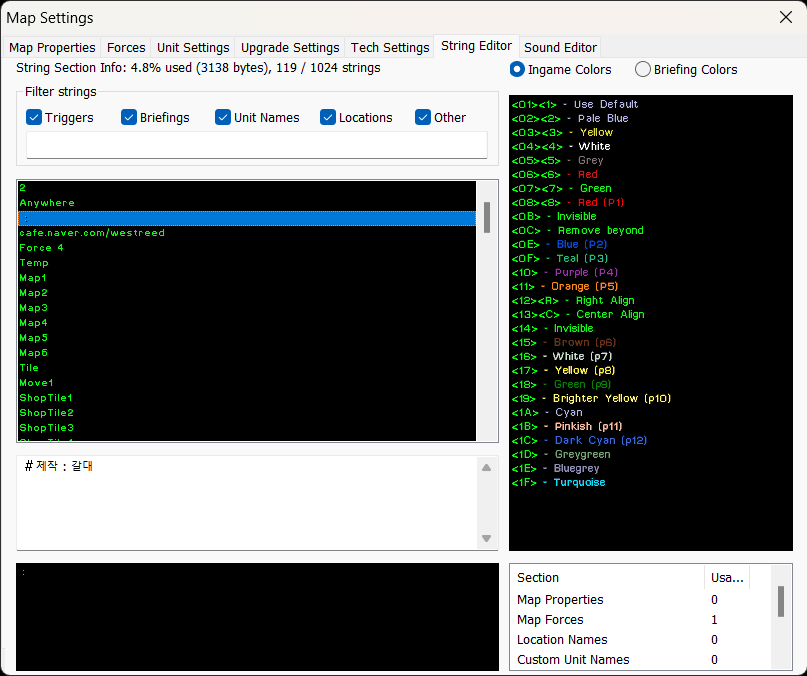Open the Forces tab
Viewport: 807px width, 676px height.
pyautogui.click(x=126, y=47)
